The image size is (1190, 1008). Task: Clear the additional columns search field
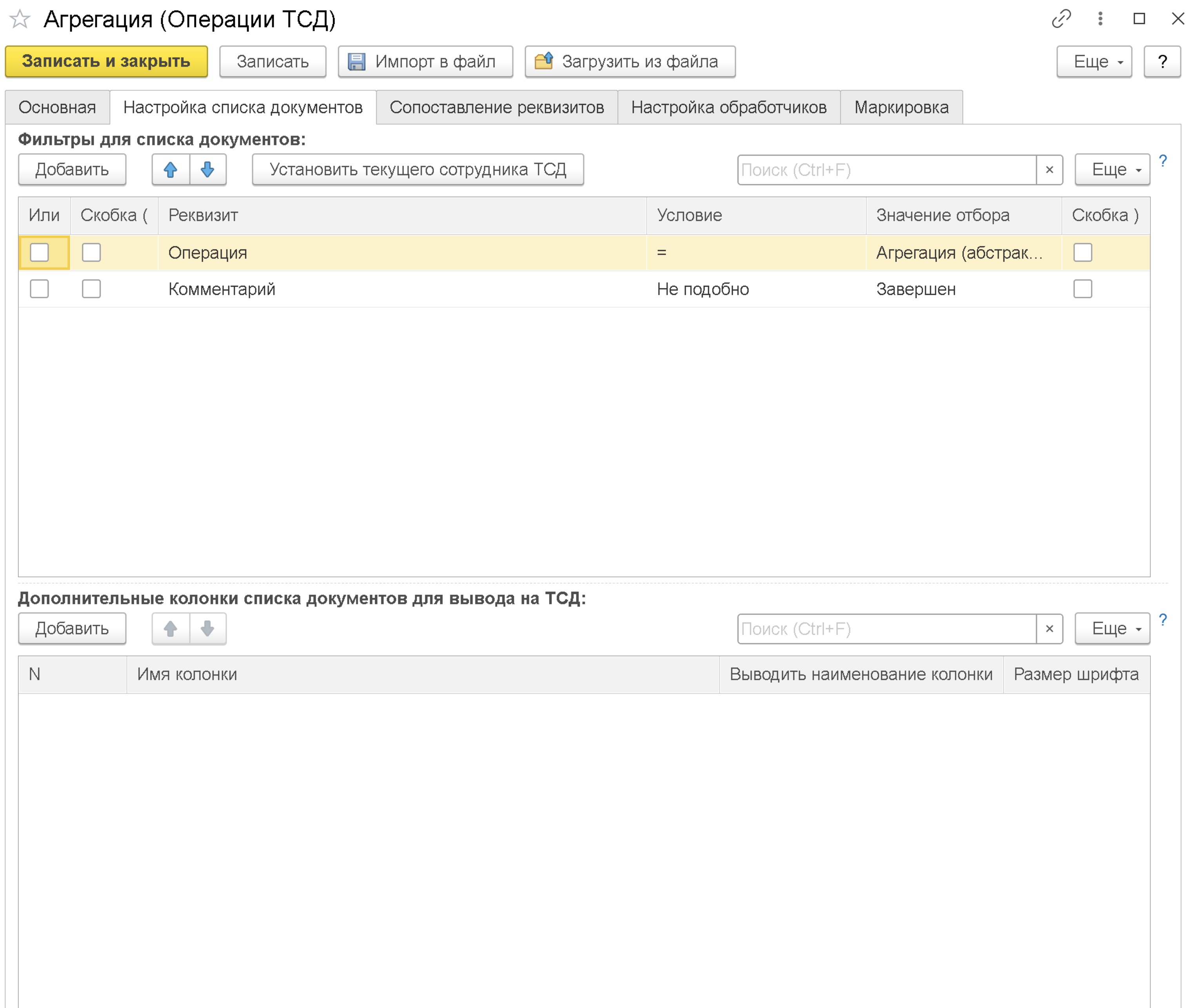[1049, 629]
